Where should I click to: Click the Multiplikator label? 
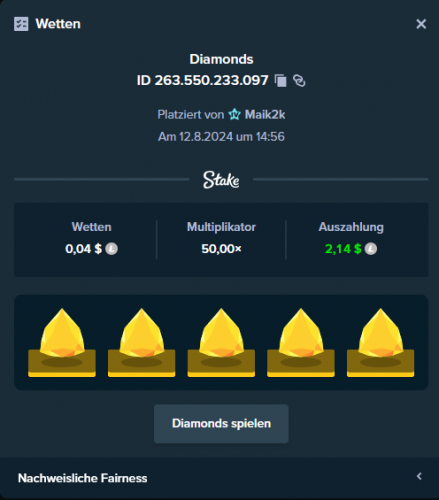[x=221, y=227]
